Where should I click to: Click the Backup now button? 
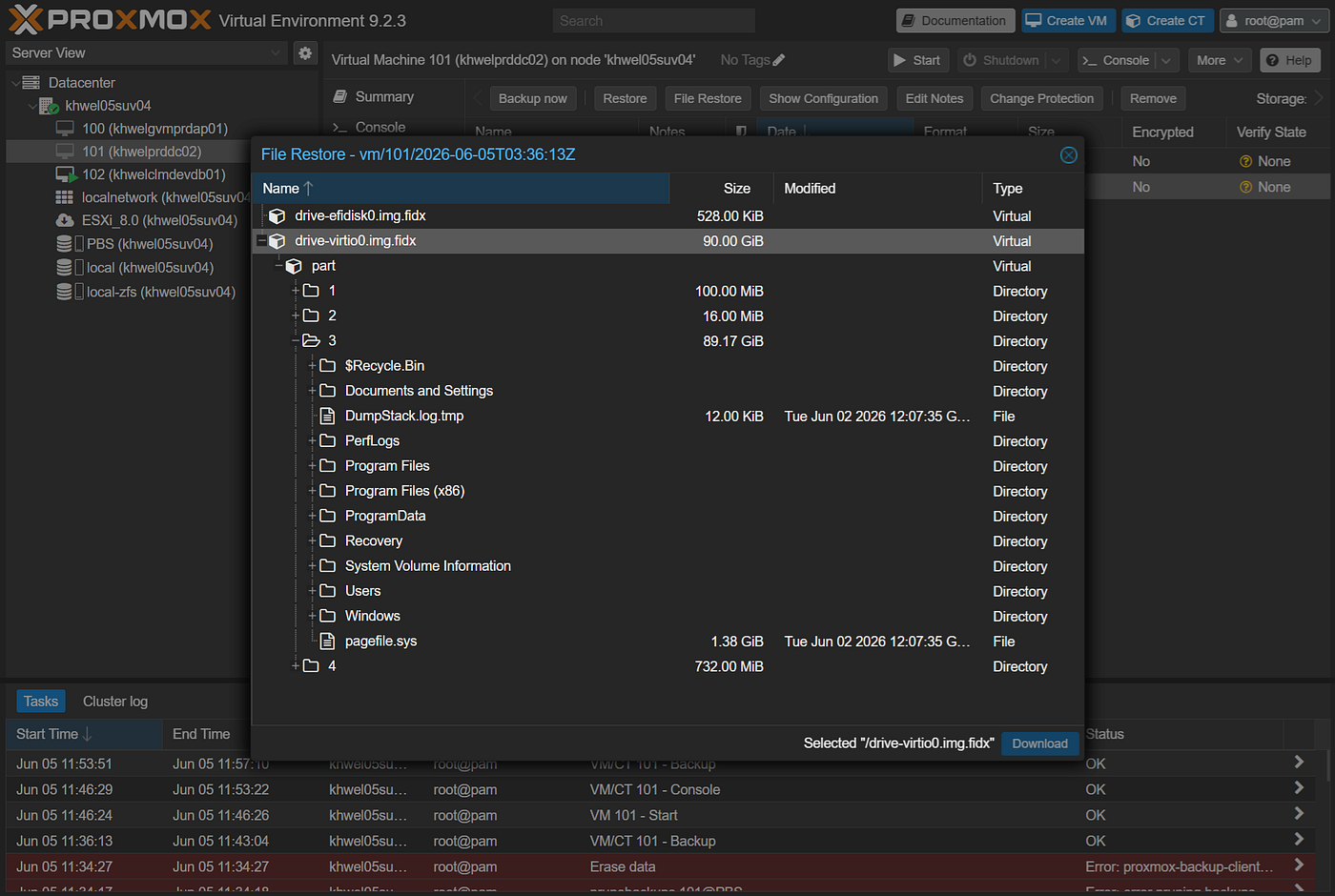point(533,98)
